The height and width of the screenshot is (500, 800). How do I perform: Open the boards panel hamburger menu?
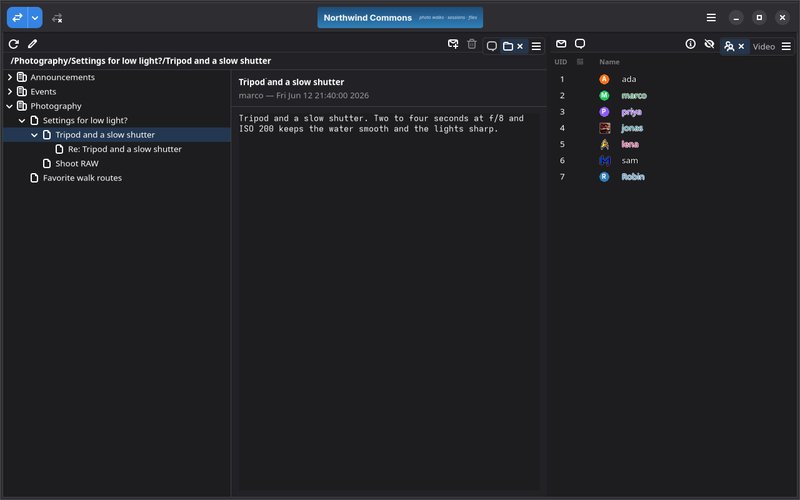pyautogui.click(x=536, y=46)
